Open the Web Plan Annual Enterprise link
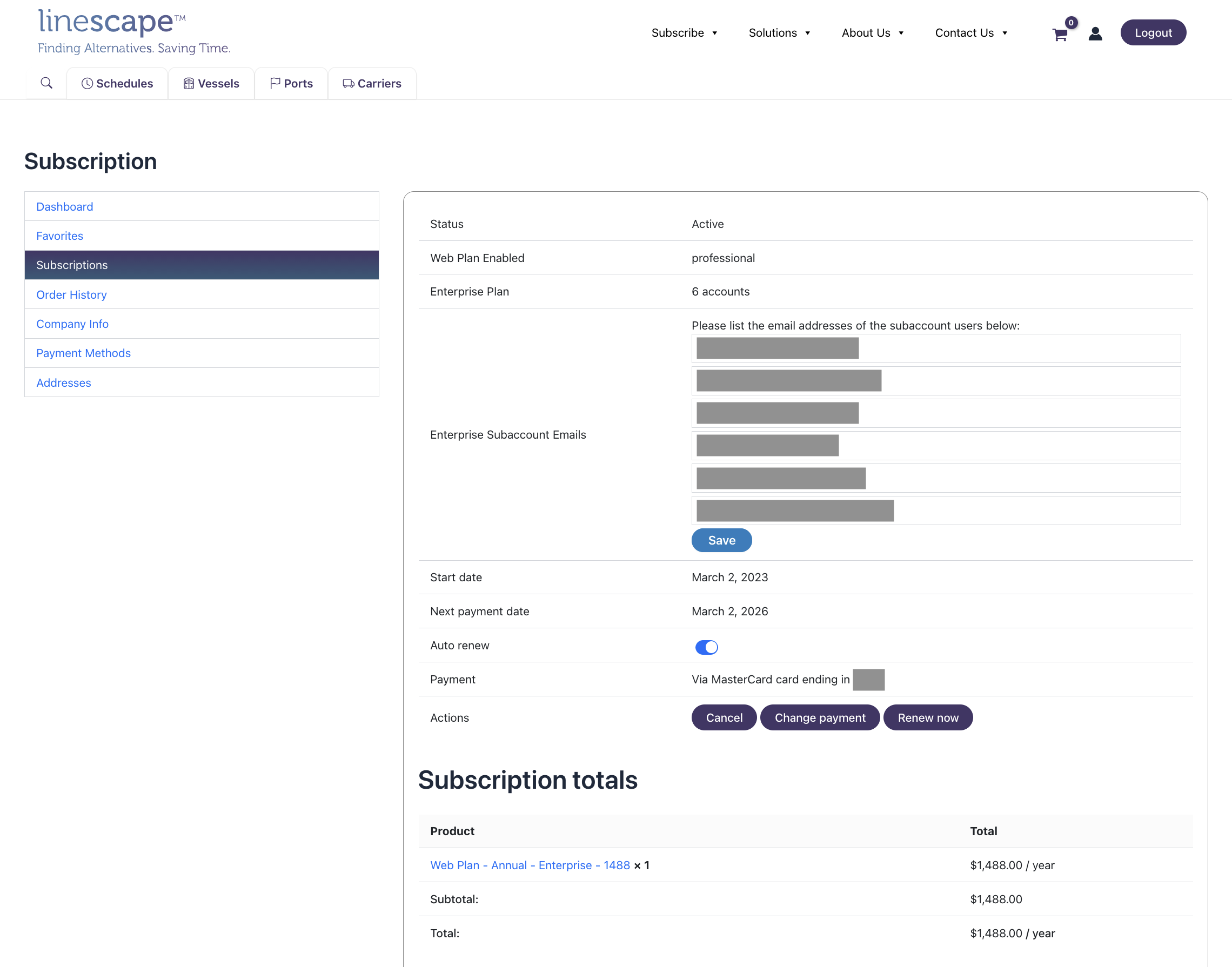1232x967 pixels. (x=530, y=865)
